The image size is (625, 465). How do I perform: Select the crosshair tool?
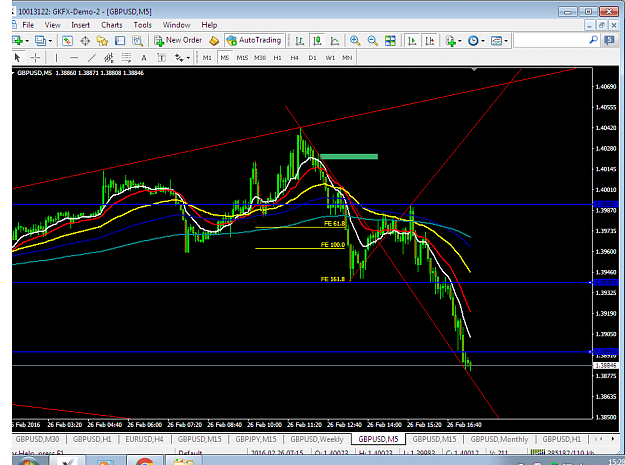click(x=35, y=58)
